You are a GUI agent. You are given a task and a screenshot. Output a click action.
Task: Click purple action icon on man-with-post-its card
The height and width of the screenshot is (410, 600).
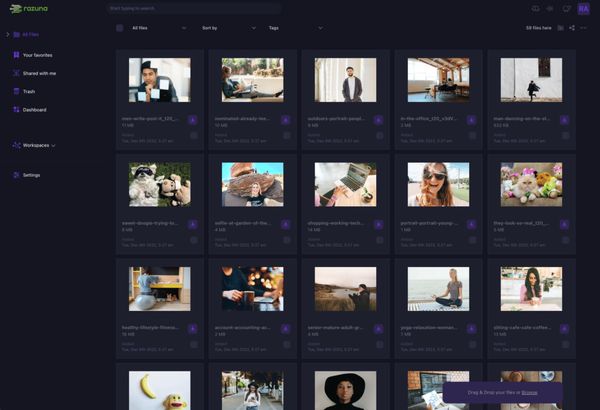click(x=192, y=120)
